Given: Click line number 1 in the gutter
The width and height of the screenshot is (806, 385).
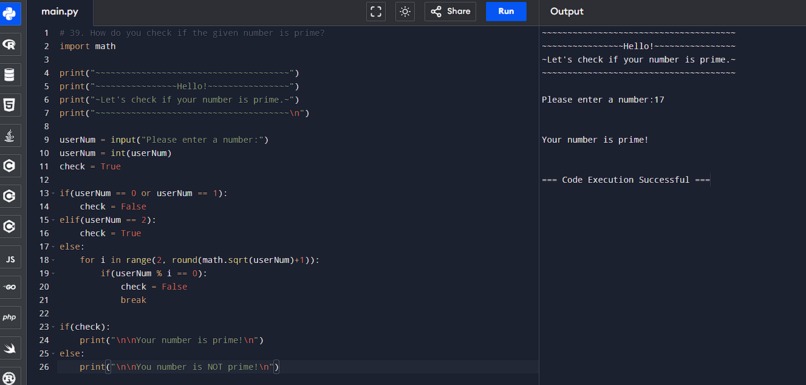Looking at the screenshot, I should [x=46, y=33].
